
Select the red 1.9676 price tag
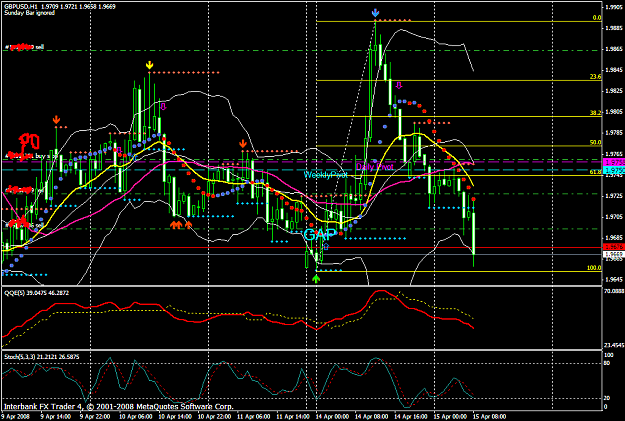tap(614, 247)
